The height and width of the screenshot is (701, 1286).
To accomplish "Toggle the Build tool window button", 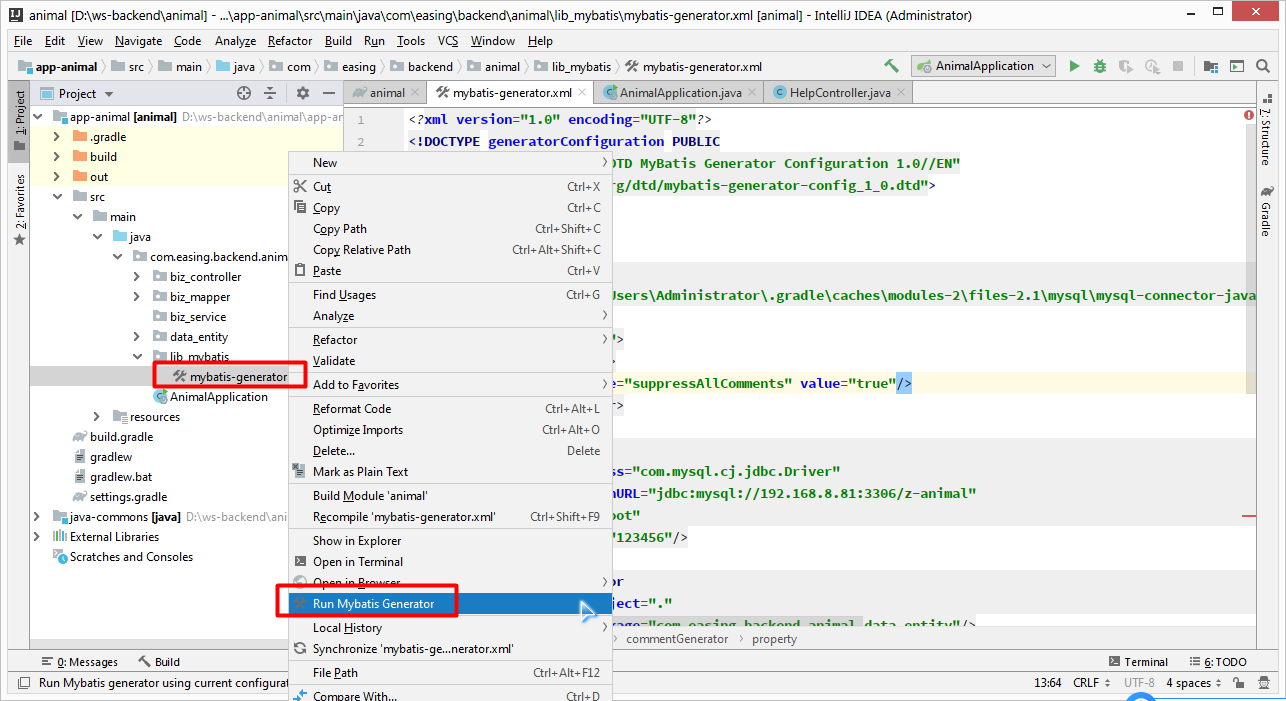I will tap(159, 662).
